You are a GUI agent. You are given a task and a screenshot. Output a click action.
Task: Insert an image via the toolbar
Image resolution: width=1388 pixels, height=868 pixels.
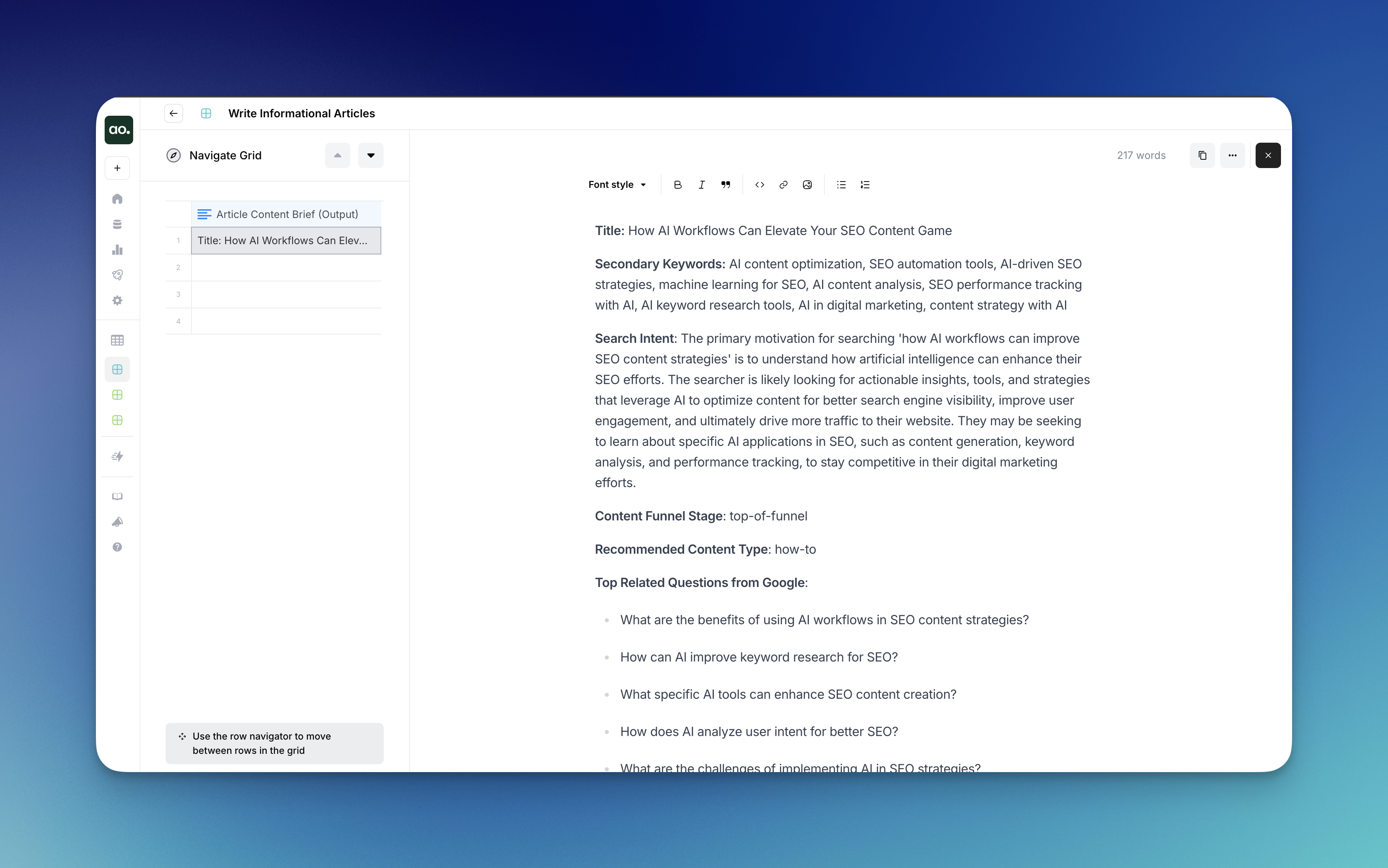tap(807, 184)
